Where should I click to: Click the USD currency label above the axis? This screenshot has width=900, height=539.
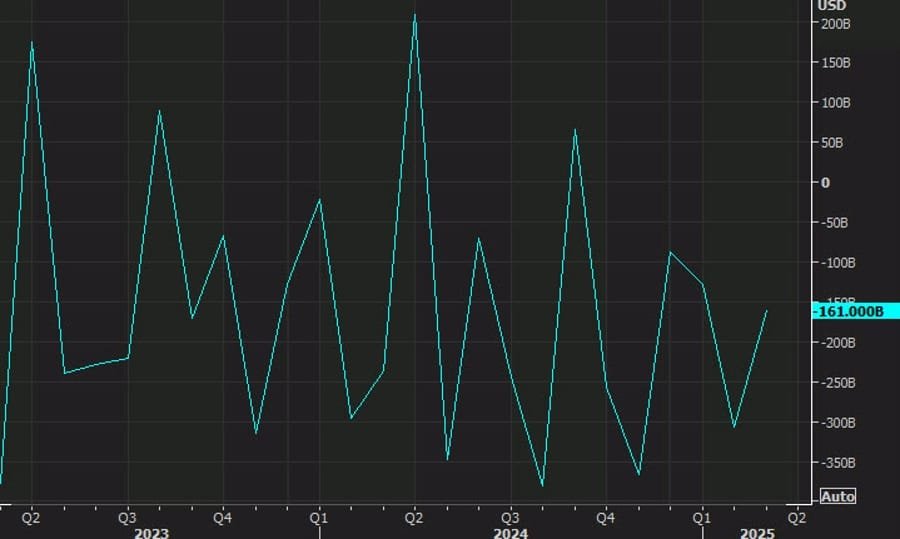pyautogui.click(x=832, y=5)
